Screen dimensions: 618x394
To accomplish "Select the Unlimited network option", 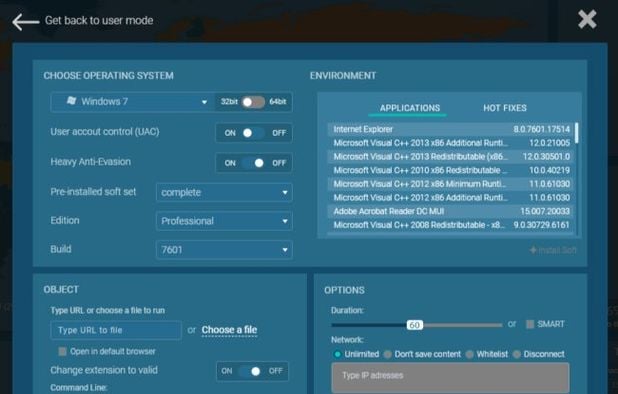I will [337, 354].
